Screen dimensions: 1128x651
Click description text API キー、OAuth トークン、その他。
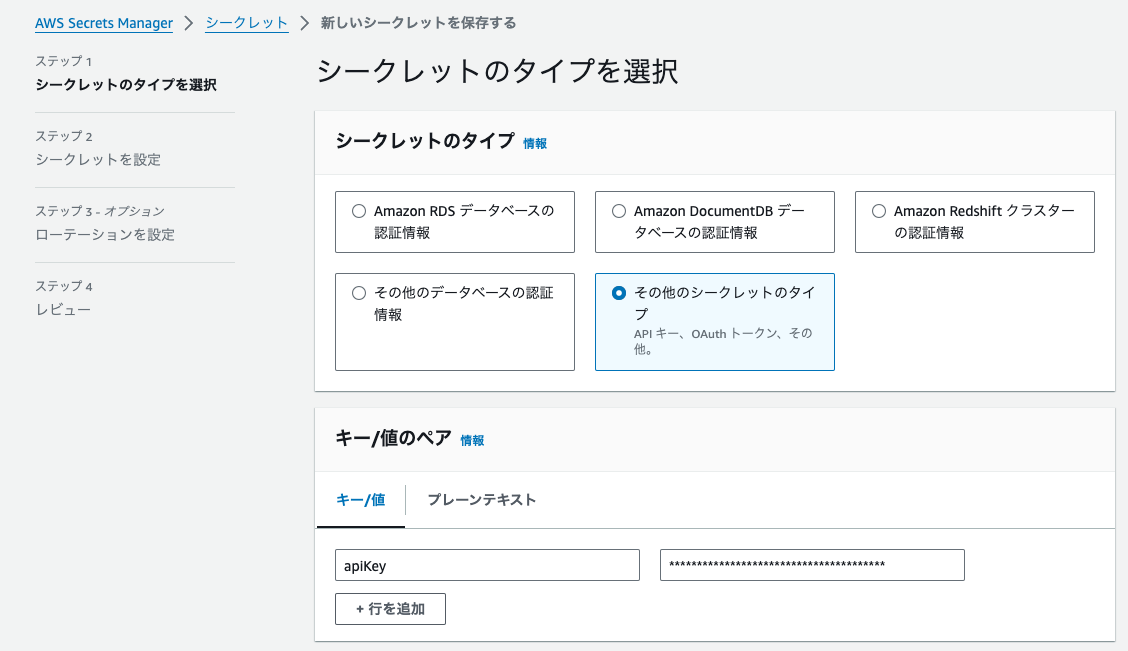(x=723, y=341)
